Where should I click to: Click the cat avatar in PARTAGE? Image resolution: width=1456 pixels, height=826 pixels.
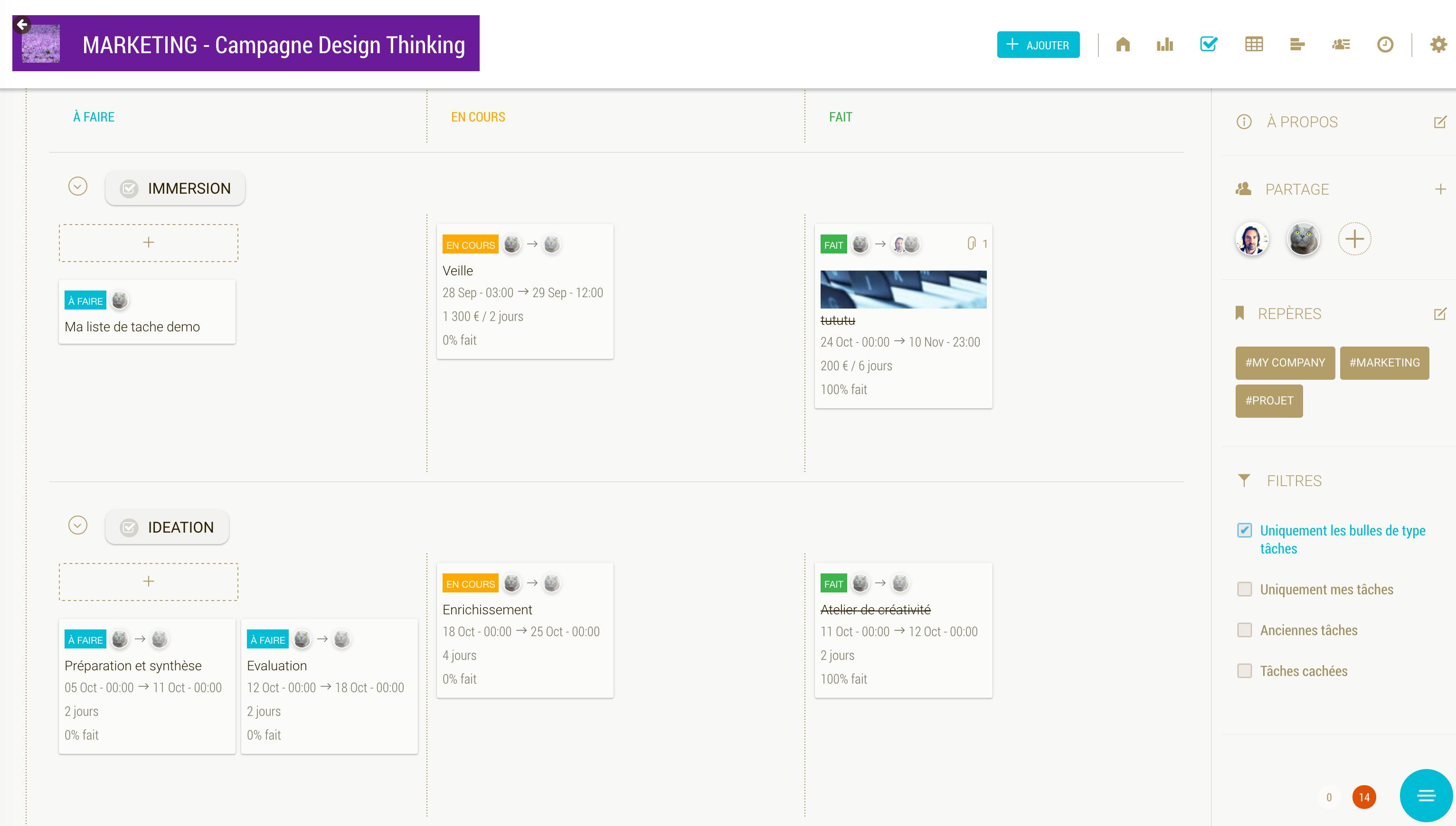pos(1303,239)
